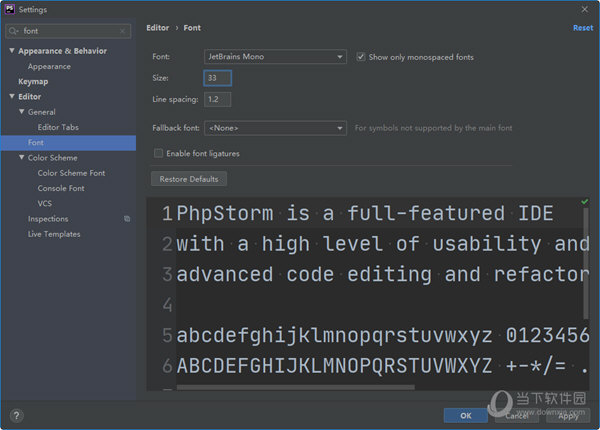Select Editor Tabs in the settings tree
Screen dimensions: 600x430
click(x=58, y=127)
